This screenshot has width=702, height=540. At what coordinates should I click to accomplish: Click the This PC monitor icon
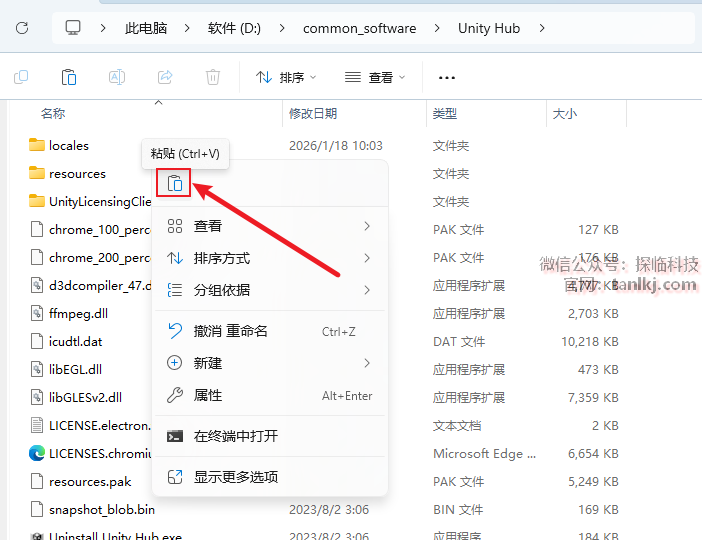73,28
